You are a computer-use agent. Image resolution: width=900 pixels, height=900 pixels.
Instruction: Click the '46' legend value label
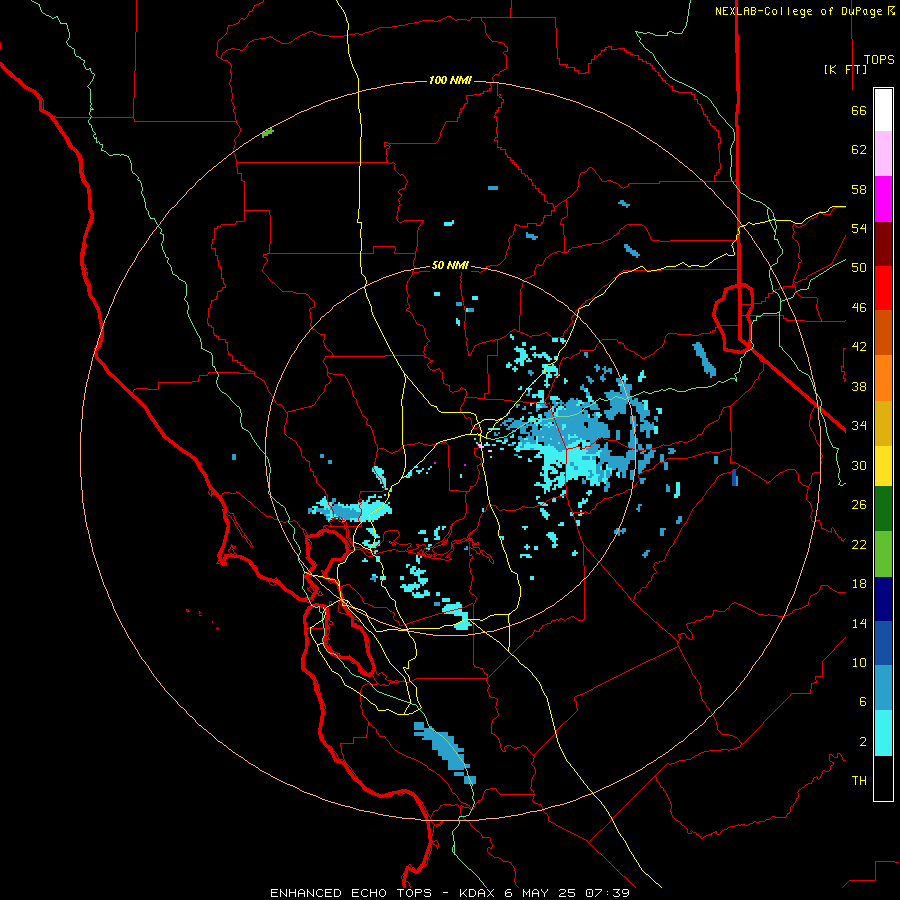(x=859, y=308)
